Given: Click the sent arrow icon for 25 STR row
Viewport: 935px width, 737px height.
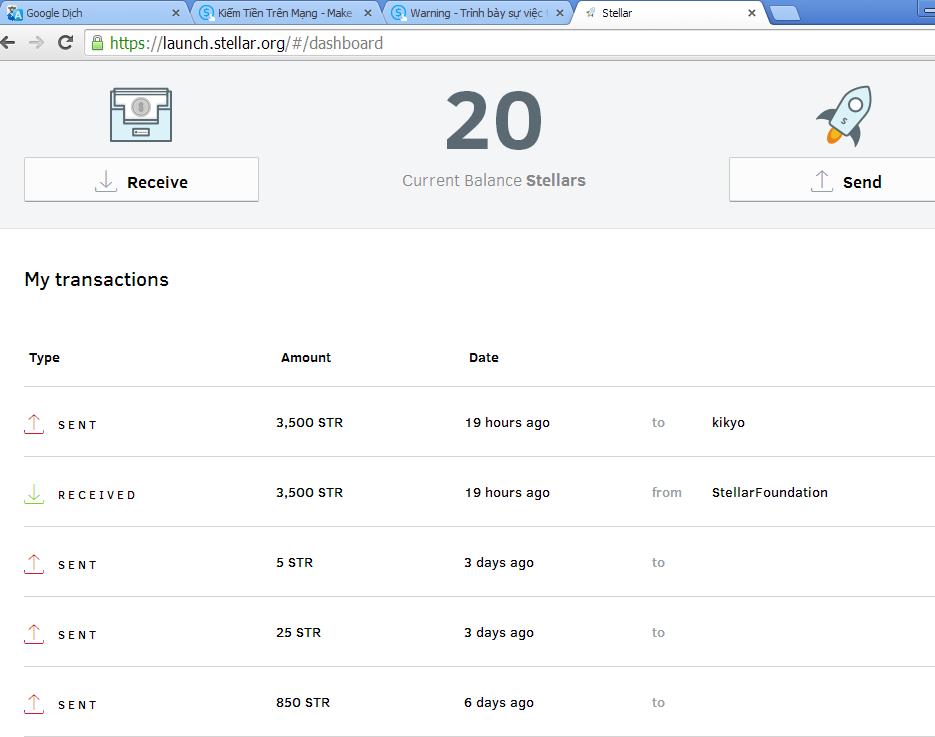Looking at the screenshot, I should pyautogui.click(x=34, y=634).
